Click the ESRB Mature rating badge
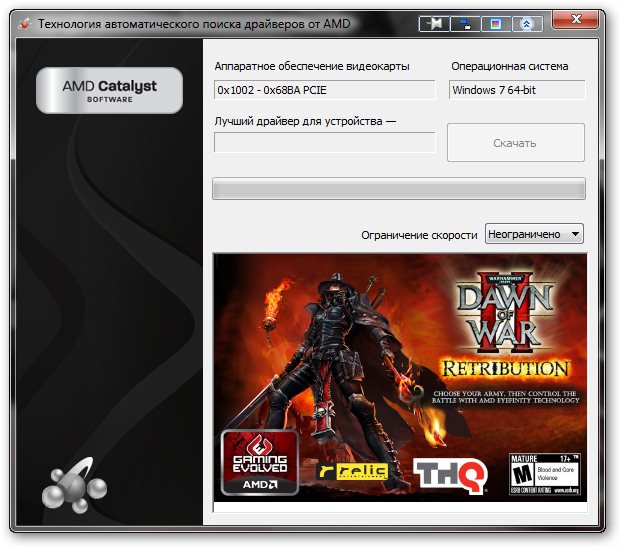This screenshot has height=547, width=620. [544, 474]
